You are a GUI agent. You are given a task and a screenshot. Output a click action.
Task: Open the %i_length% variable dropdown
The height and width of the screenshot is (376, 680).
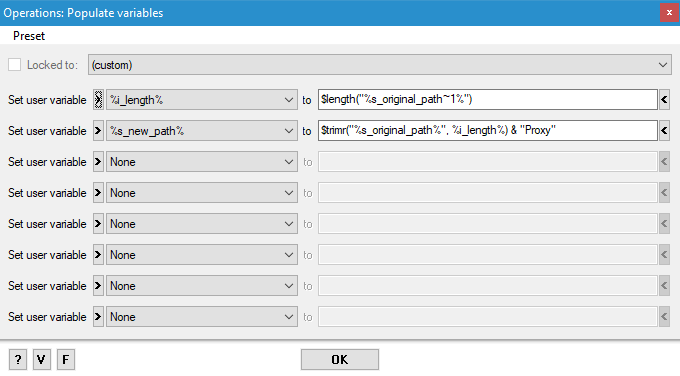[x=202, y=100]
